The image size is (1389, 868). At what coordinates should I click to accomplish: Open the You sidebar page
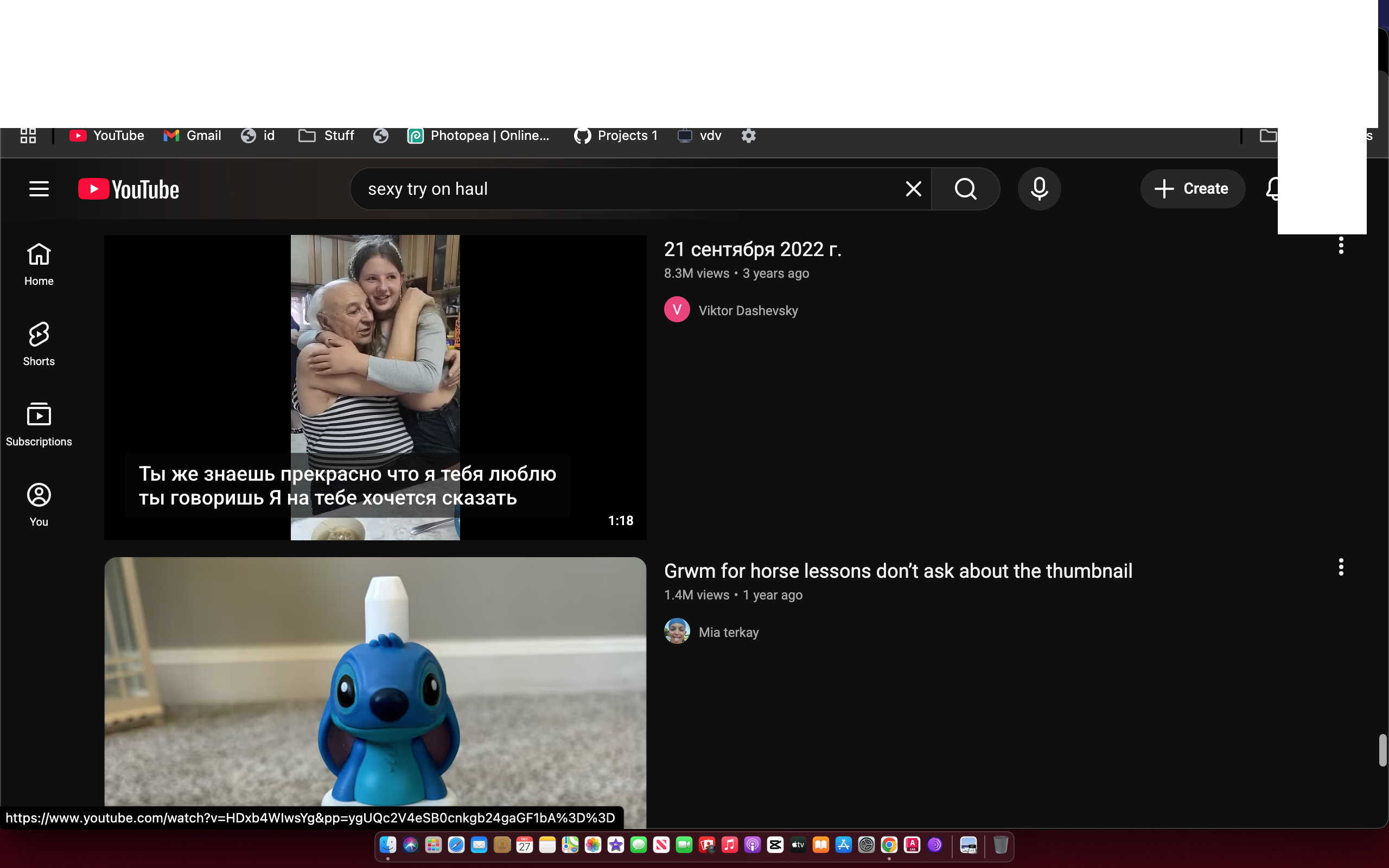click(39, 504)
